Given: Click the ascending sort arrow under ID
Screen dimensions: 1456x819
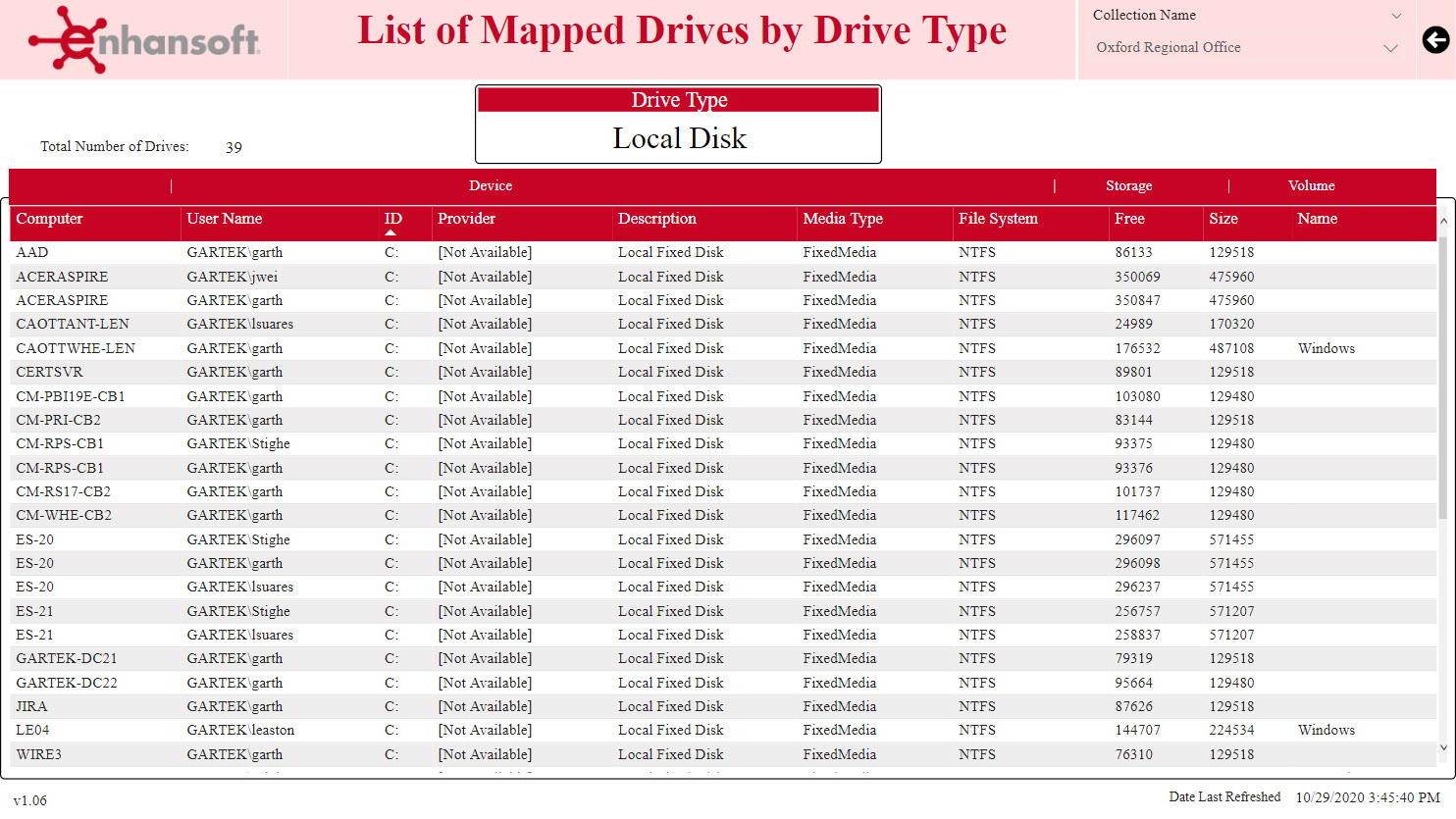Looking at the screenshot, I should (x=390, y=235).
